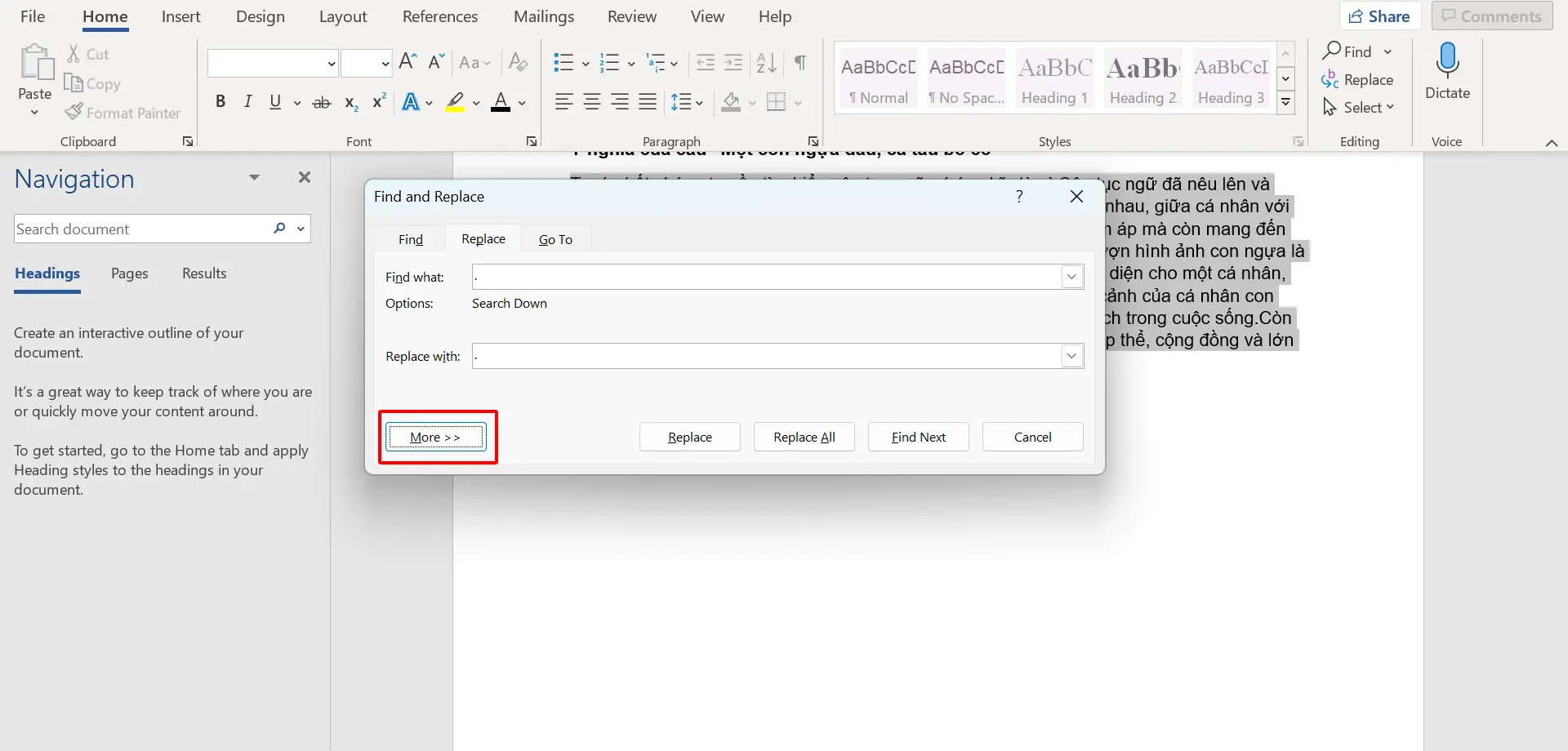
Task: Apply the font color swatch
Action: coord(501,102)
